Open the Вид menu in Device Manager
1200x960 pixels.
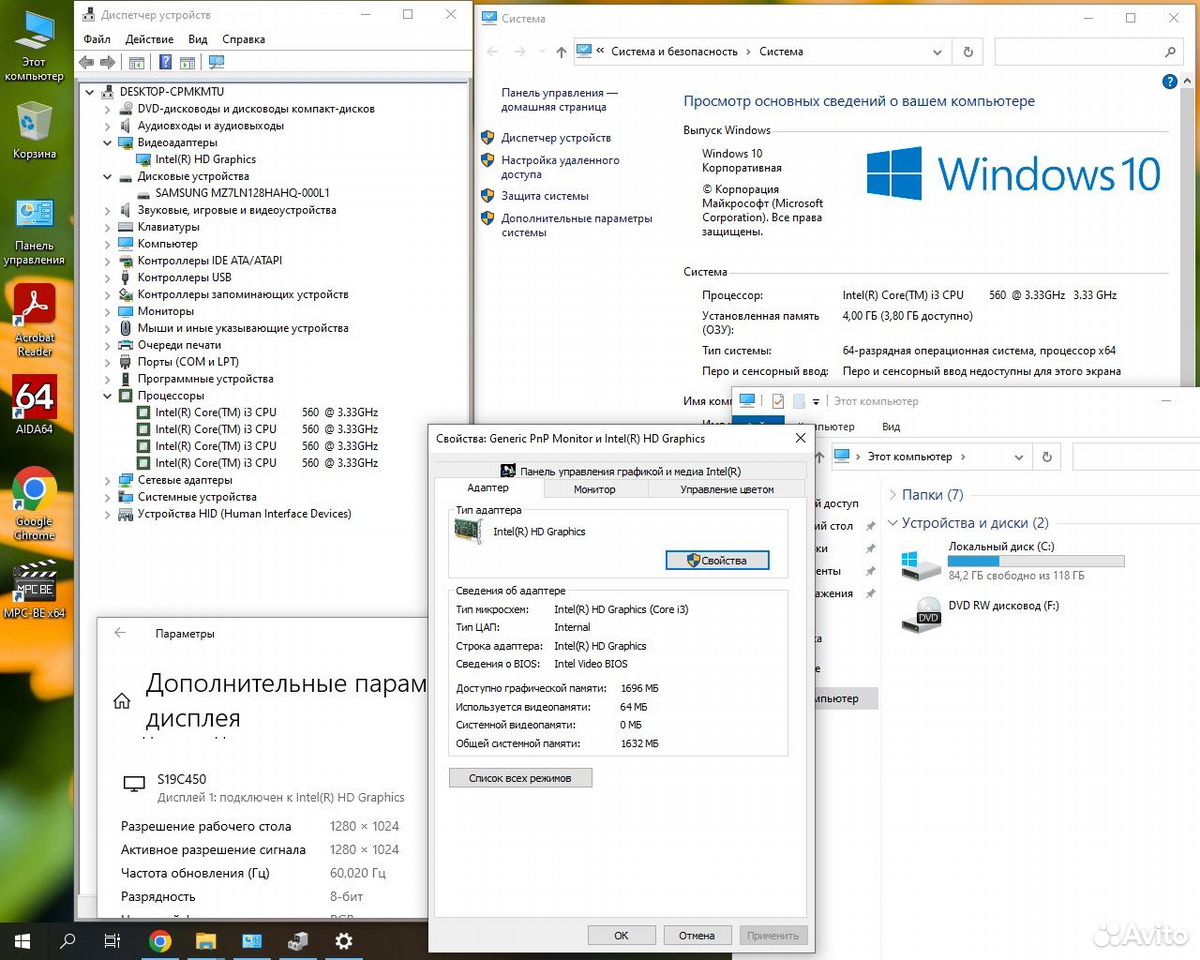point(198,40)
